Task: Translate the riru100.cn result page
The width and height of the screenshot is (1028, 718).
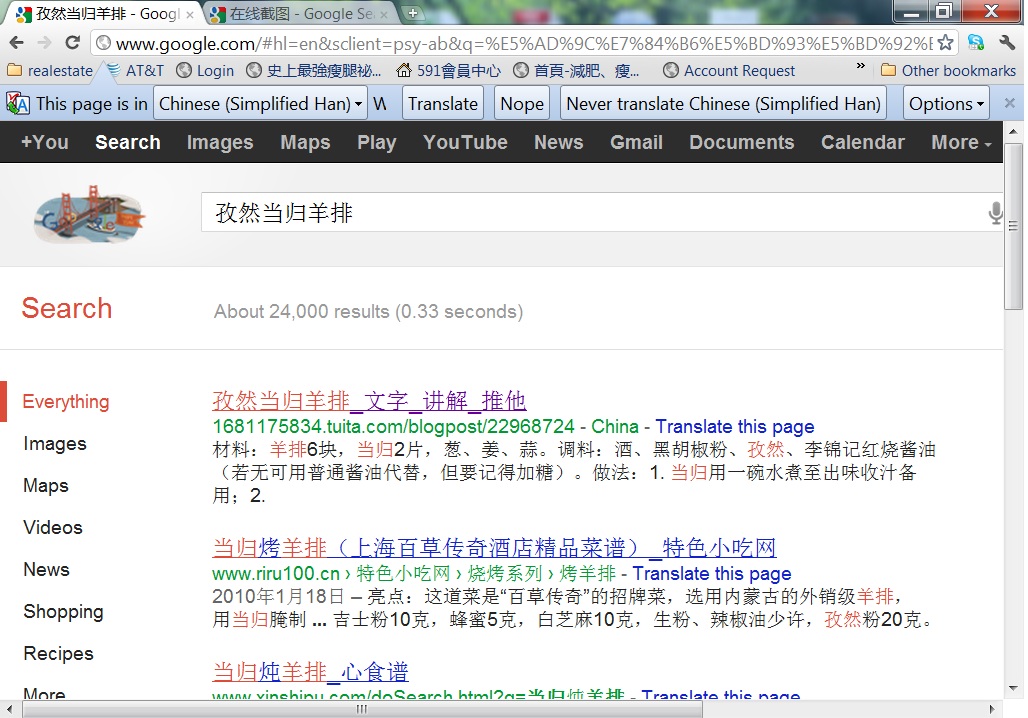Action: click(711, 574)
